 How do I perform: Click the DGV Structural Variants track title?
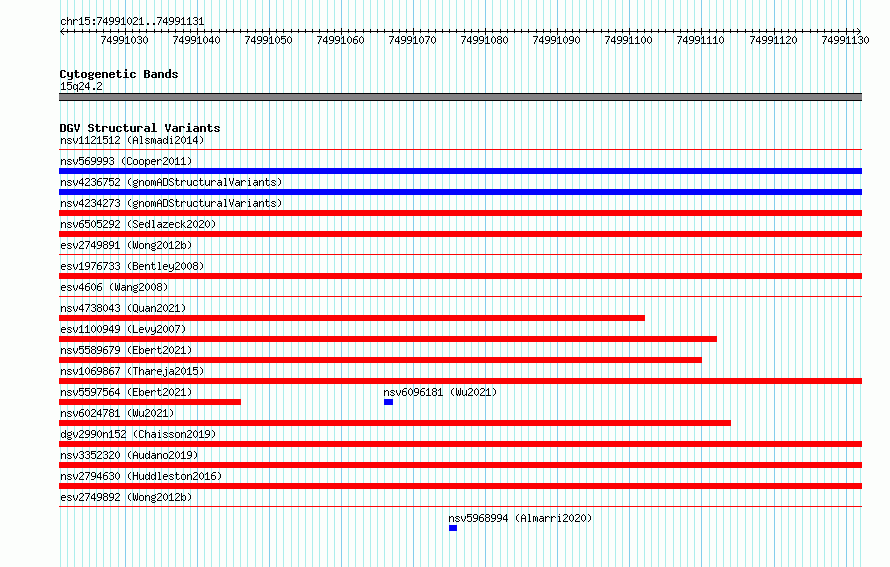140,128
